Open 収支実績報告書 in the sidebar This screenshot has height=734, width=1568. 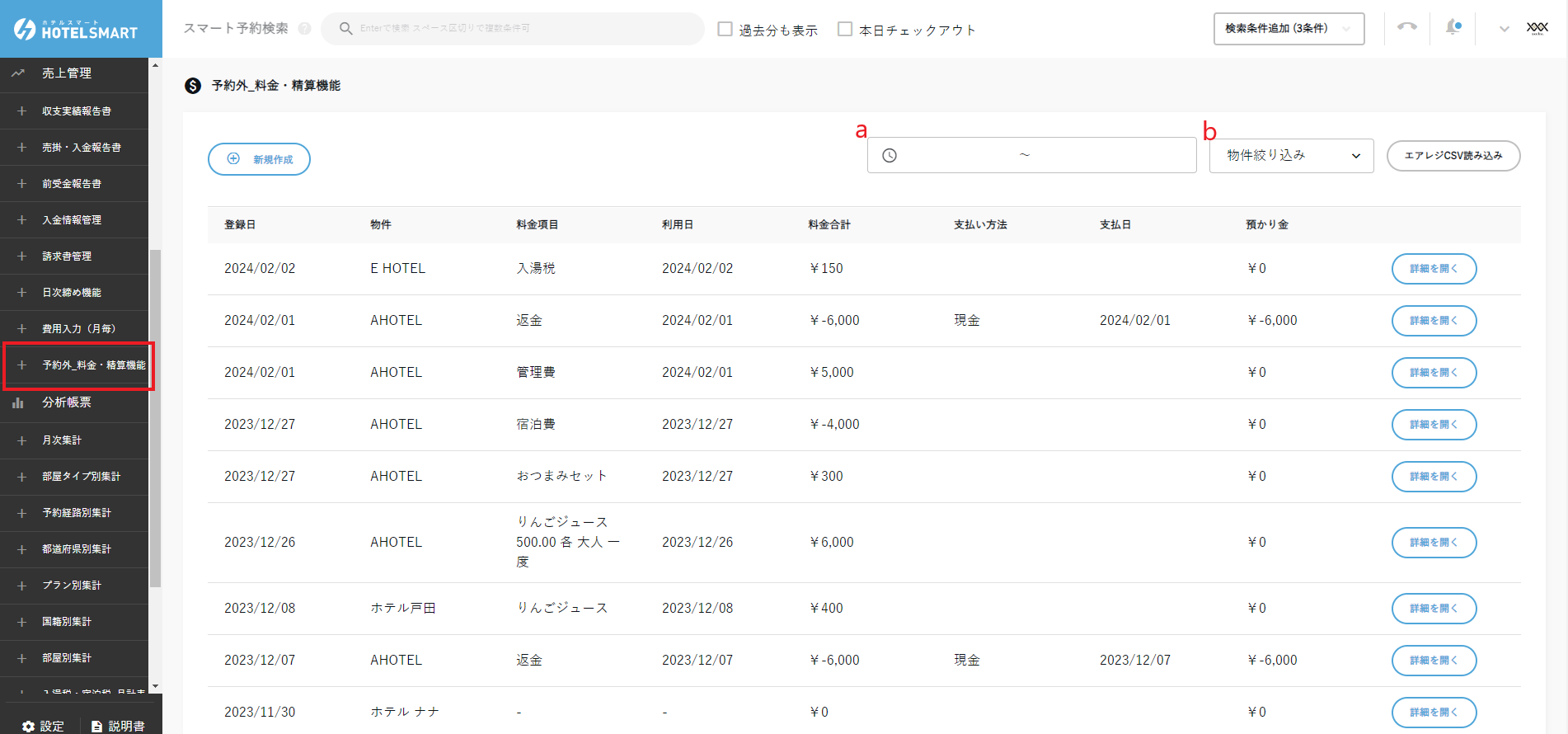pyautogui.click(x=77, y=111)
